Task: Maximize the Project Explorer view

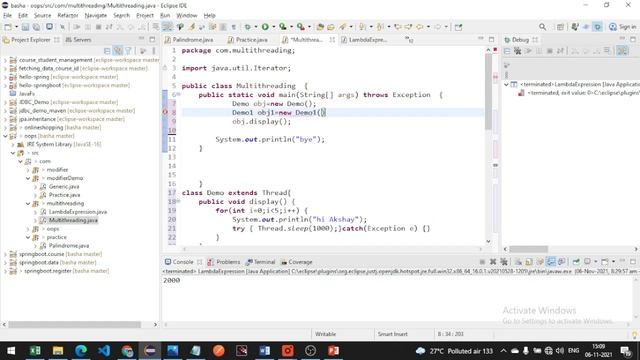Action: pos(152,39)
